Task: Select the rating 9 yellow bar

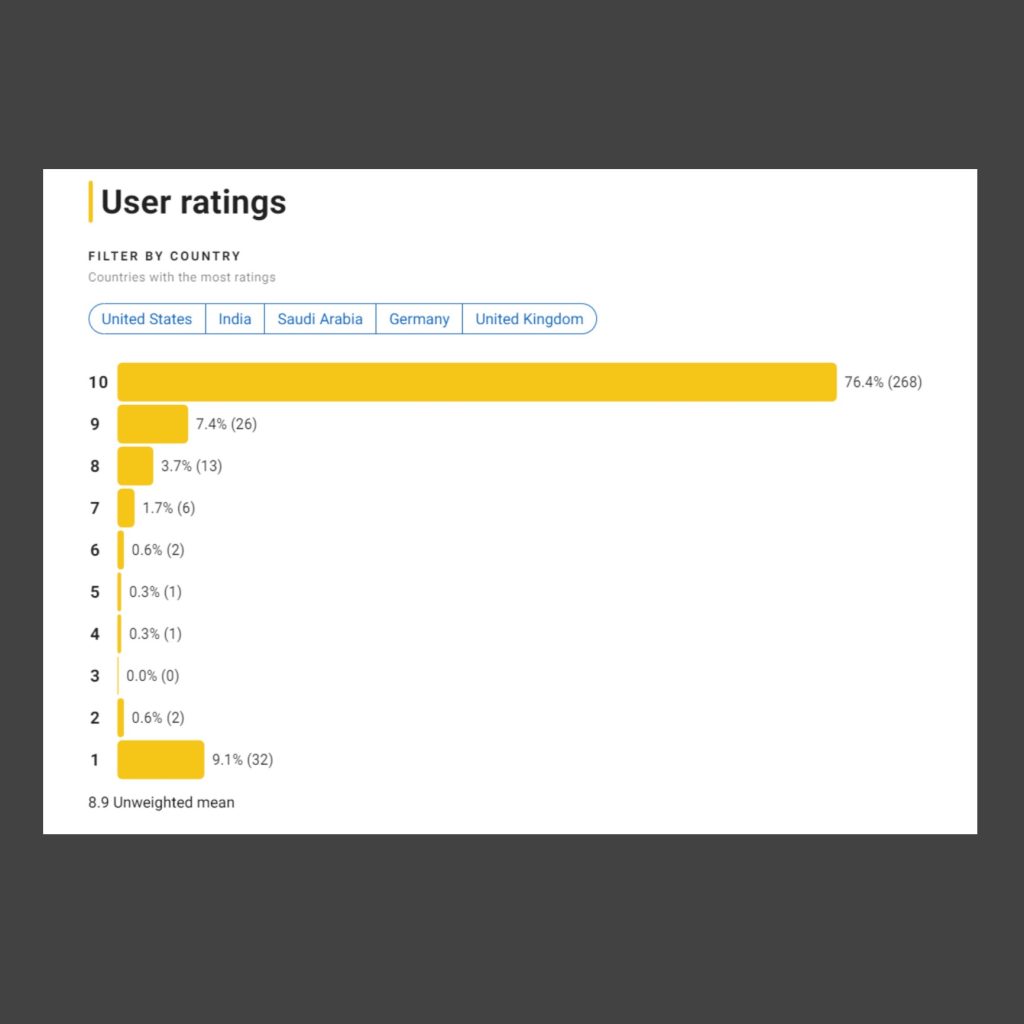Action: [x=152, y=424]
